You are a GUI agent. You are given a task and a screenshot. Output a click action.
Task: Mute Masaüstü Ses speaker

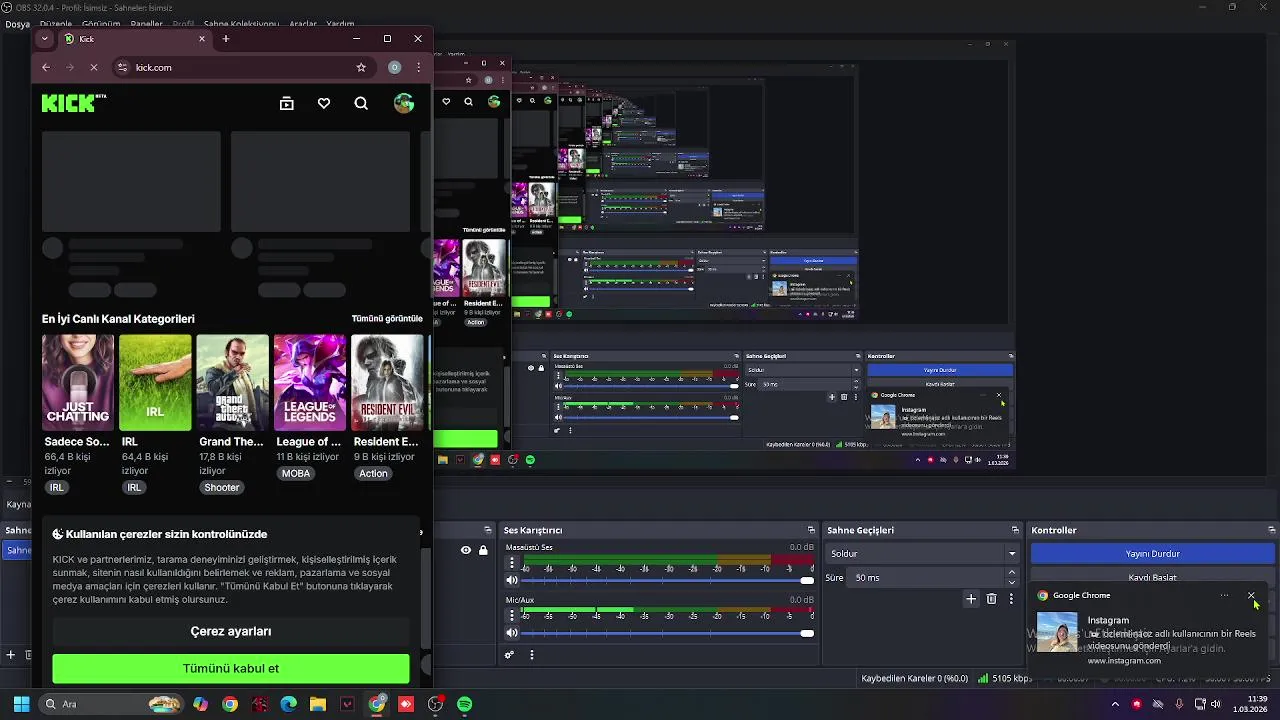[512, 580]
